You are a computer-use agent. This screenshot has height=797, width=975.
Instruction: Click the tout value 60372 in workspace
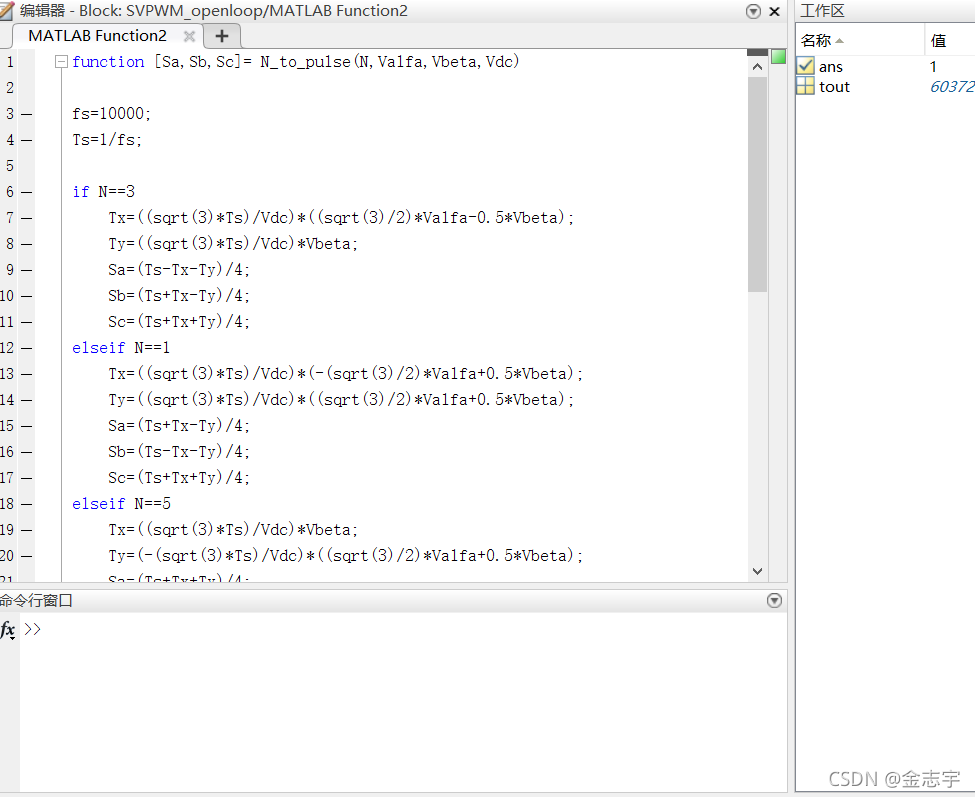952,86
